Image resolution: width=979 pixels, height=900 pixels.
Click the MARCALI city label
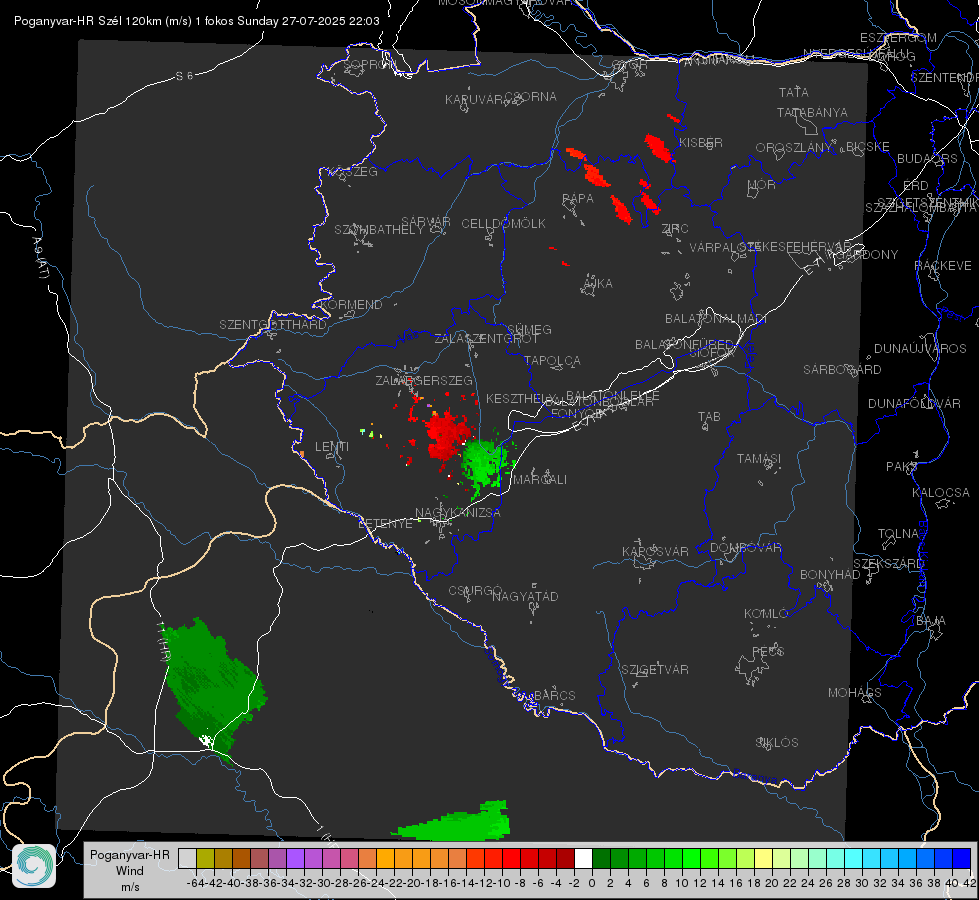tap(540, 480)
